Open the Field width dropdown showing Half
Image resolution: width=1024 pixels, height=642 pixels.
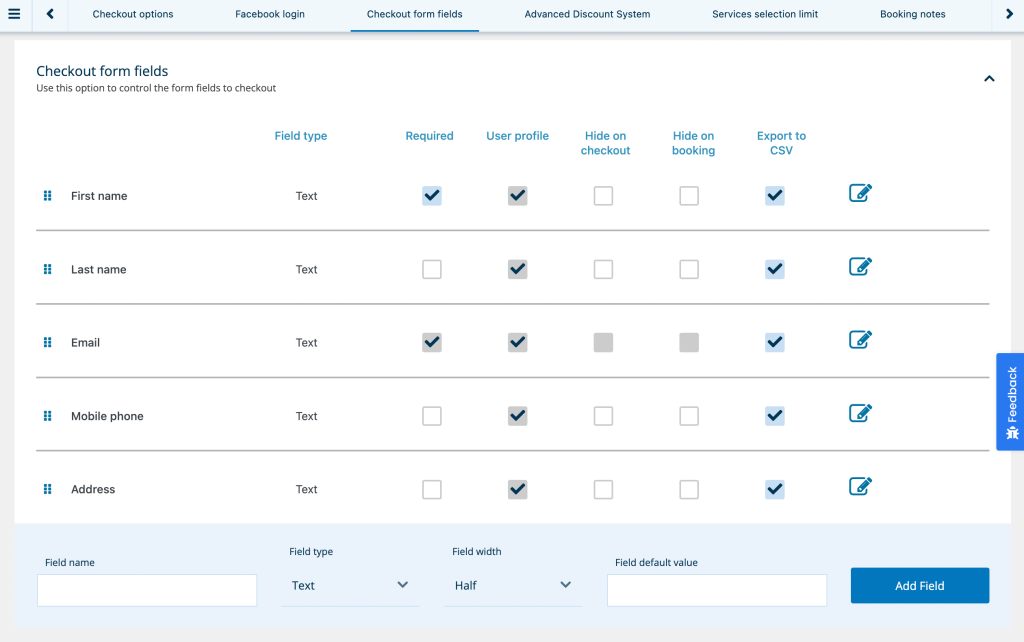pos(511,585)
